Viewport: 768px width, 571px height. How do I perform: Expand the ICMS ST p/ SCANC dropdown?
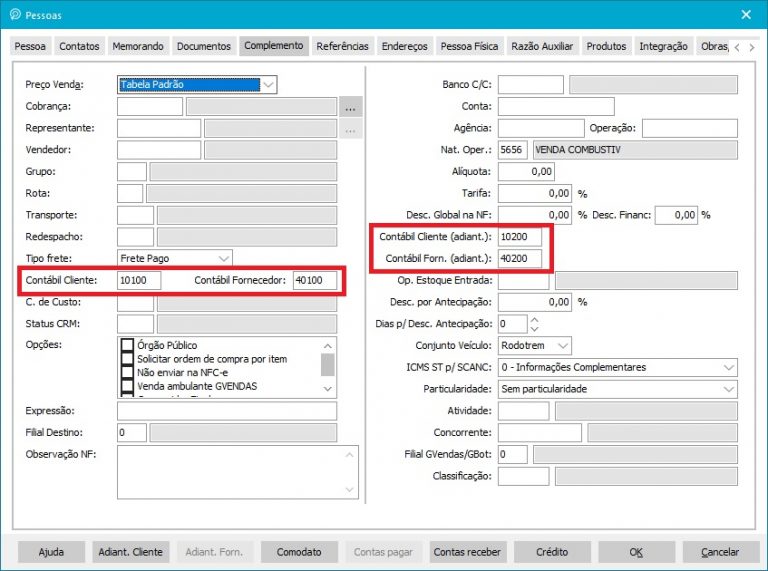click(729, 367)
